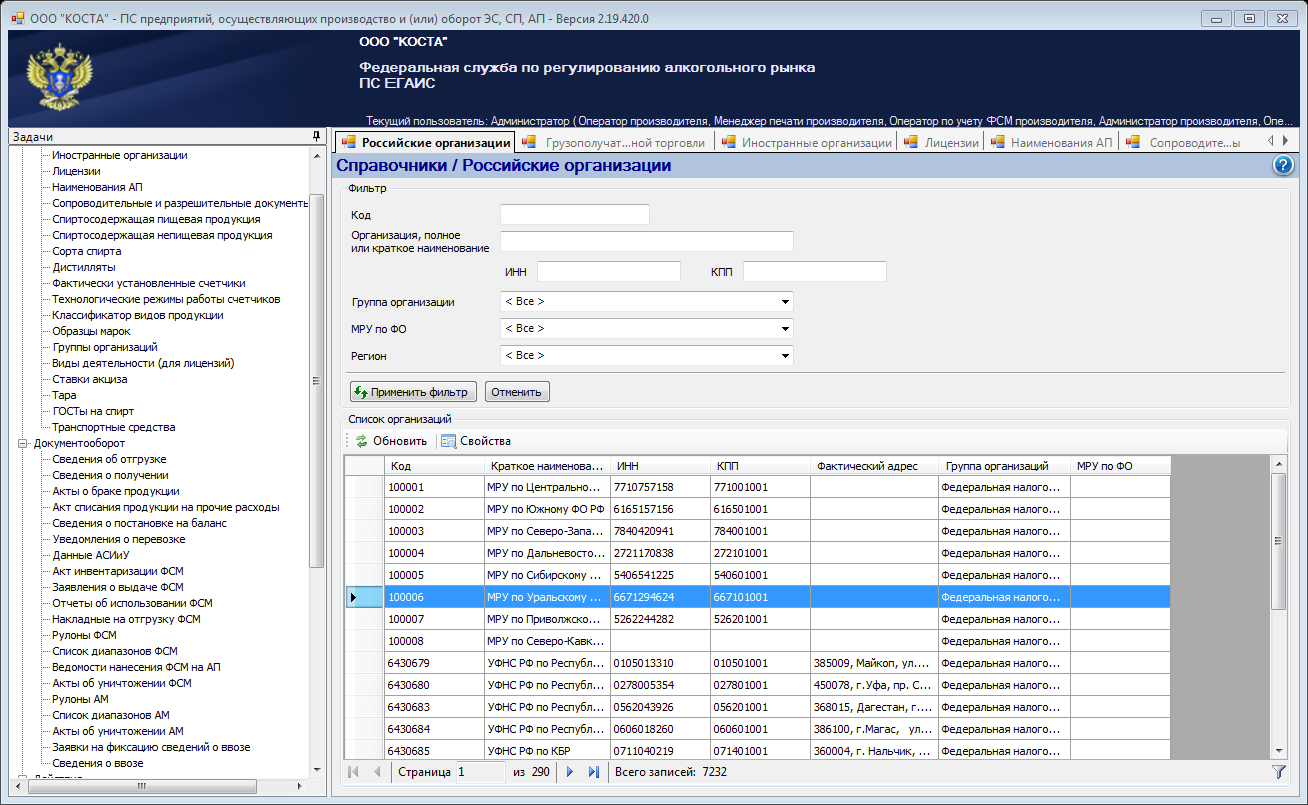1308x805 pixels.
Task: Click the ИНН filter input field
Action: [609, 272]
